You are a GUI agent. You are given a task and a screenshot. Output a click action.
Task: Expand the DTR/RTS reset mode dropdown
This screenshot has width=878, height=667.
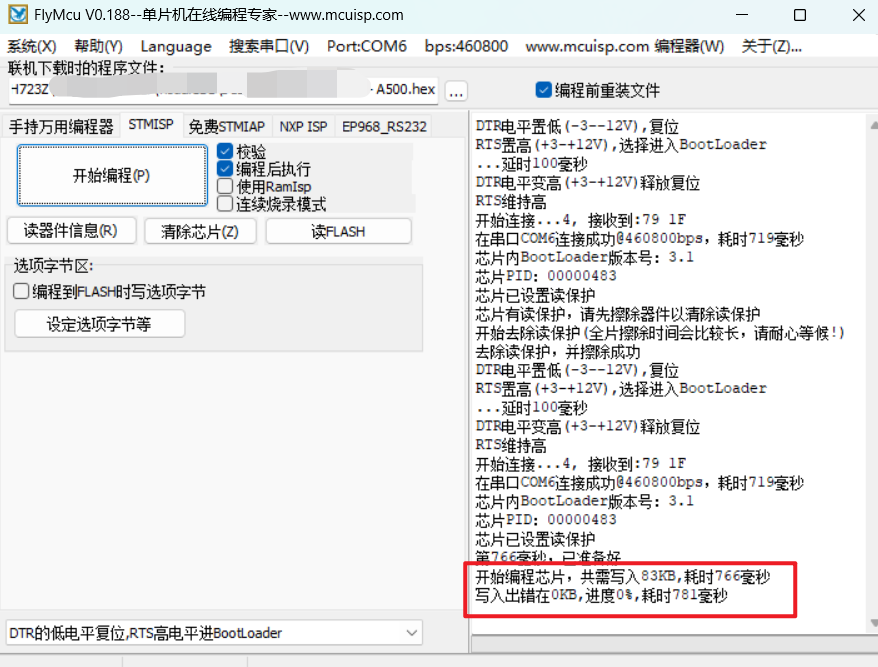click(412, 633)
